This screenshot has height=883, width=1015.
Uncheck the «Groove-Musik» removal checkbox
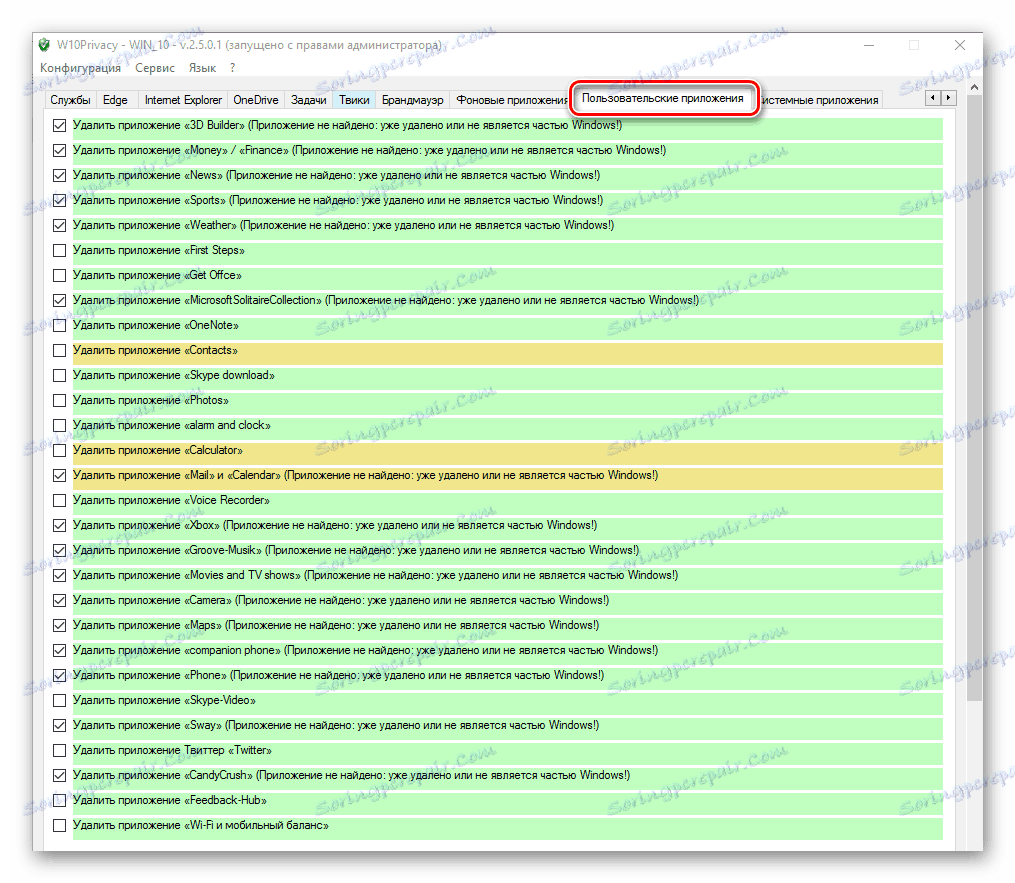click(60, 551)
